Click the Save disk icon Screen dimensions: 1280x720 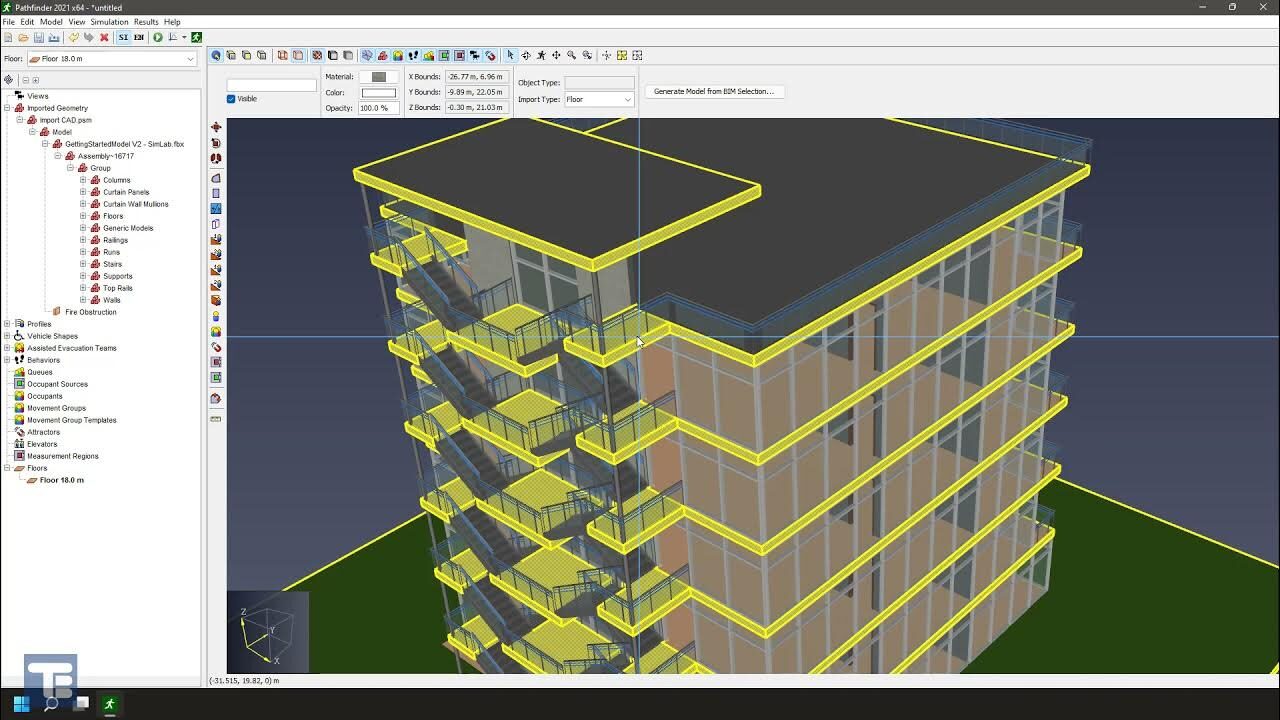38,38
